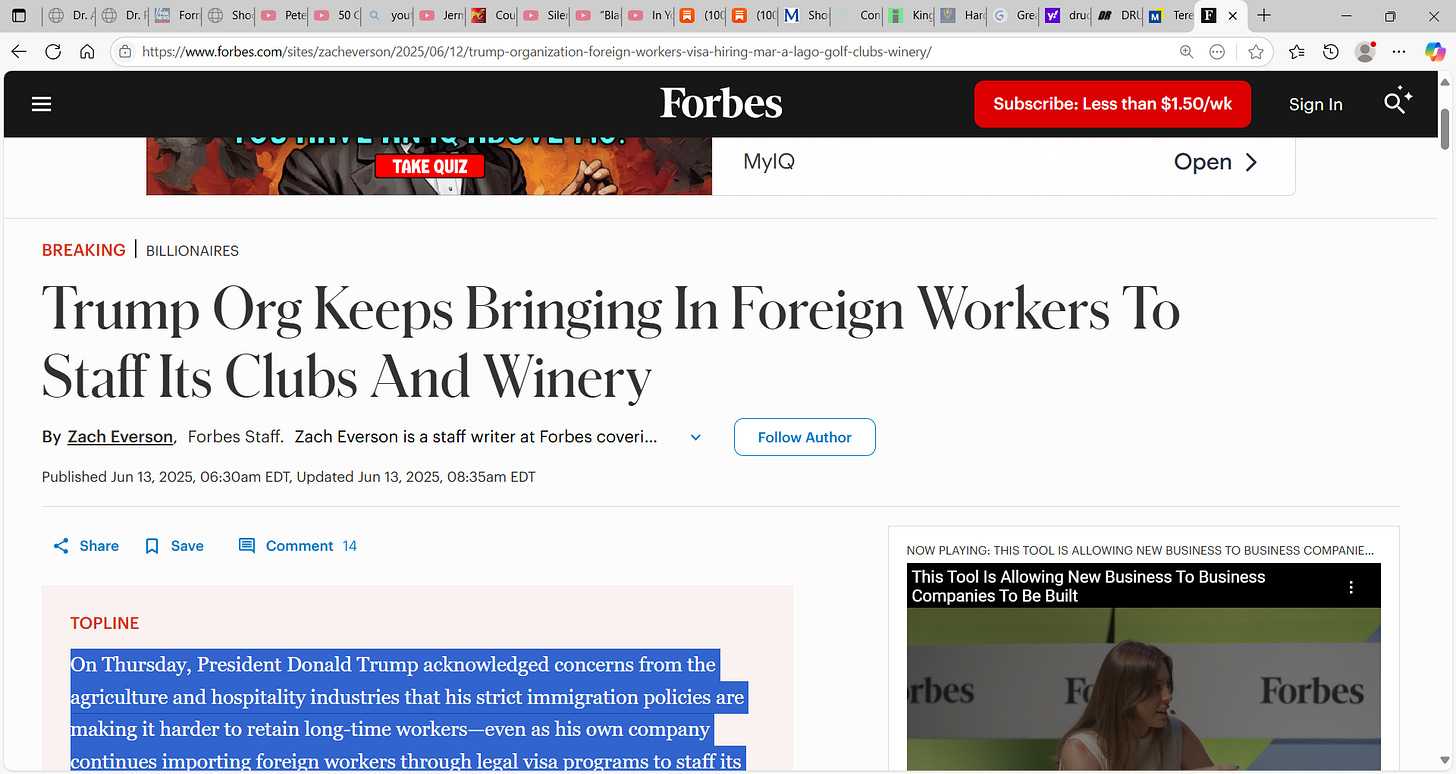This screenshot has width=1456, height=774.
Task: Click the MyIQ ad label
Action: [769, 162]
